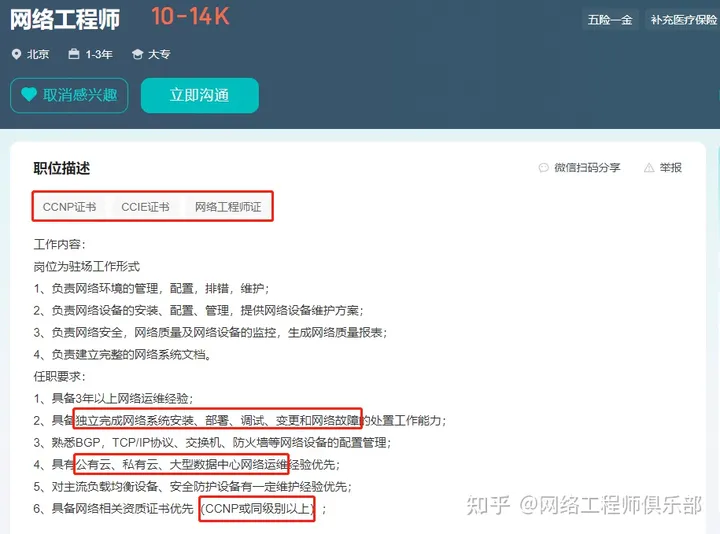
Task: Open 微信扫码分享 share link
Action: 579,168
